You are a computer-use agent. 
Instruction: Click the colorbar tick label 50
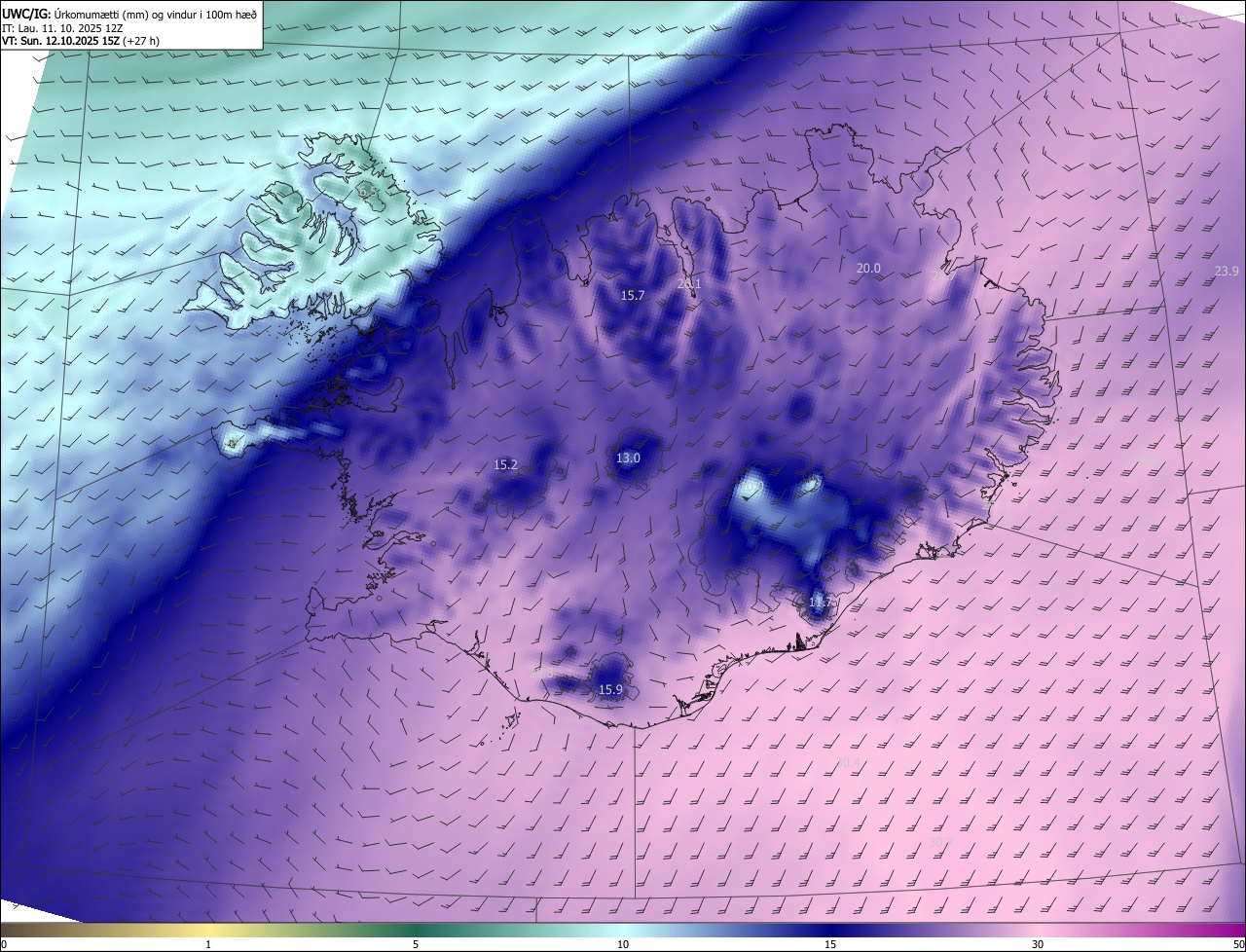(x=1238, y=944)
